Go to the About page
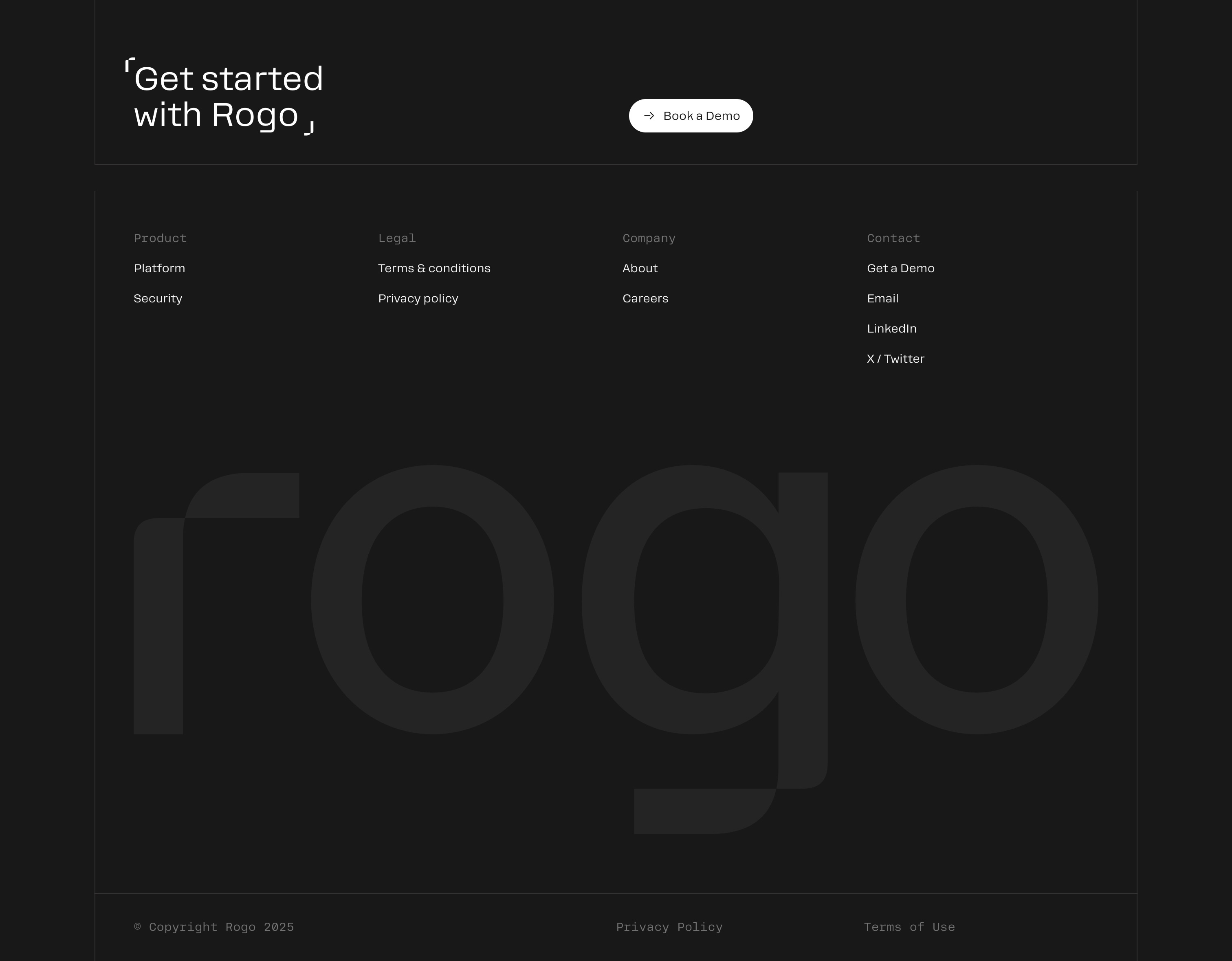Viewport: 1232px width, 961px height. click(x=640, y=268)
